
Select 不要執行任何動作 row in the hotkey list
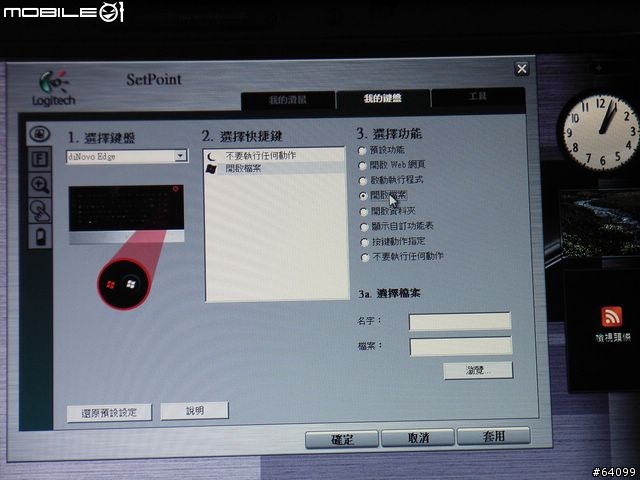tap(275, 156)
